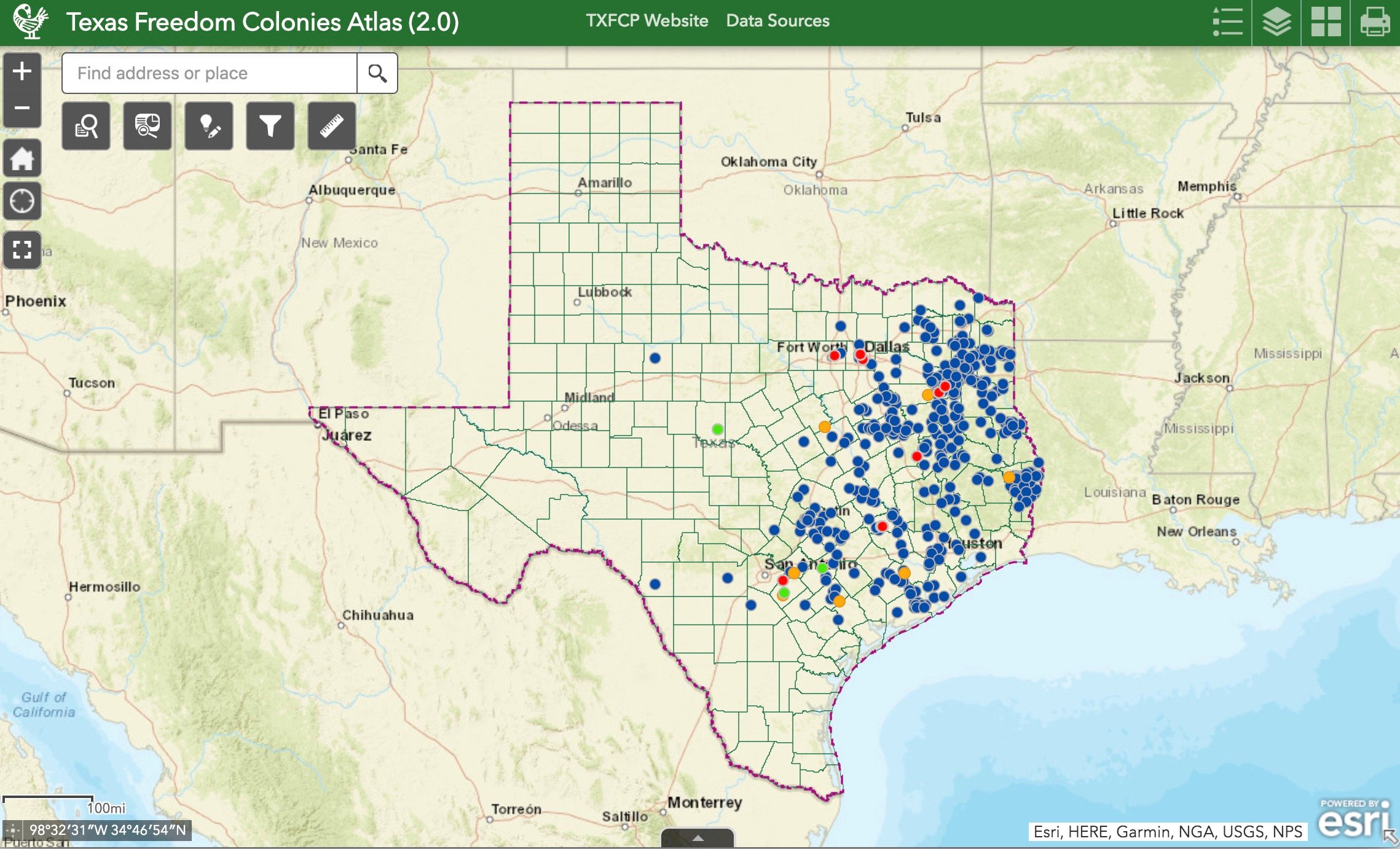Open the Query widget
1400x849 pixels.
pyautogui.click(x=86, y=127)
